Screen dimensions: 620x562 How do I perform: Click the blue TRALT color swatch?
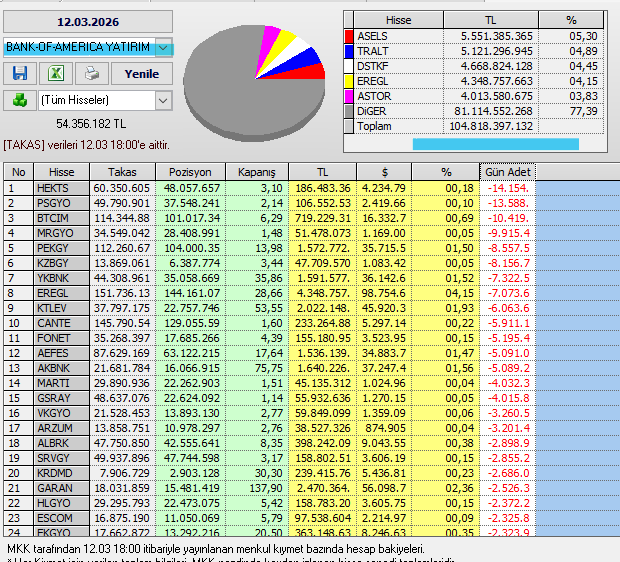coord(349,51)
